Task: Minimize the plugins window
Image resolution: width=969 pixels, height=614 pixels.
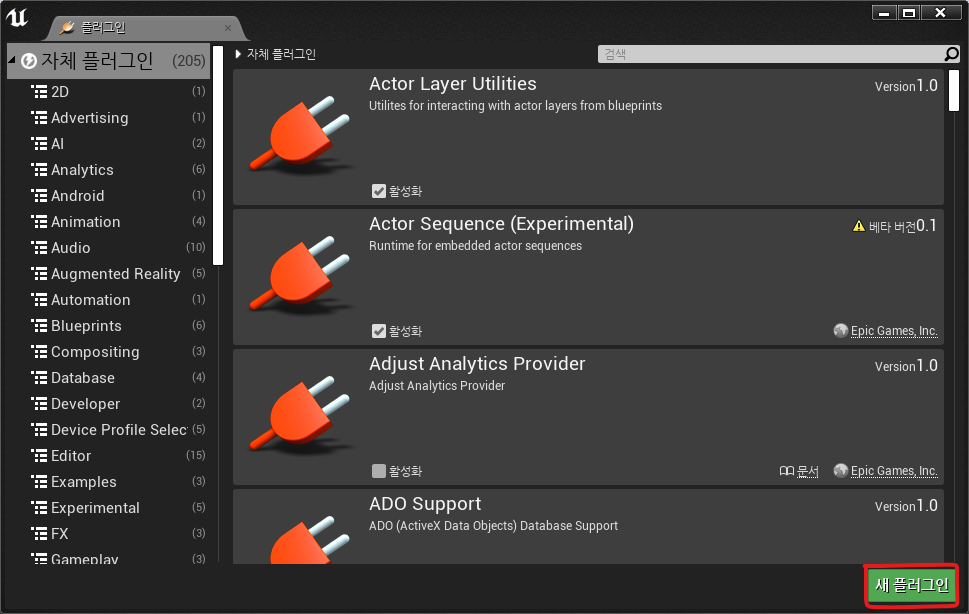Action: point(884,13)
